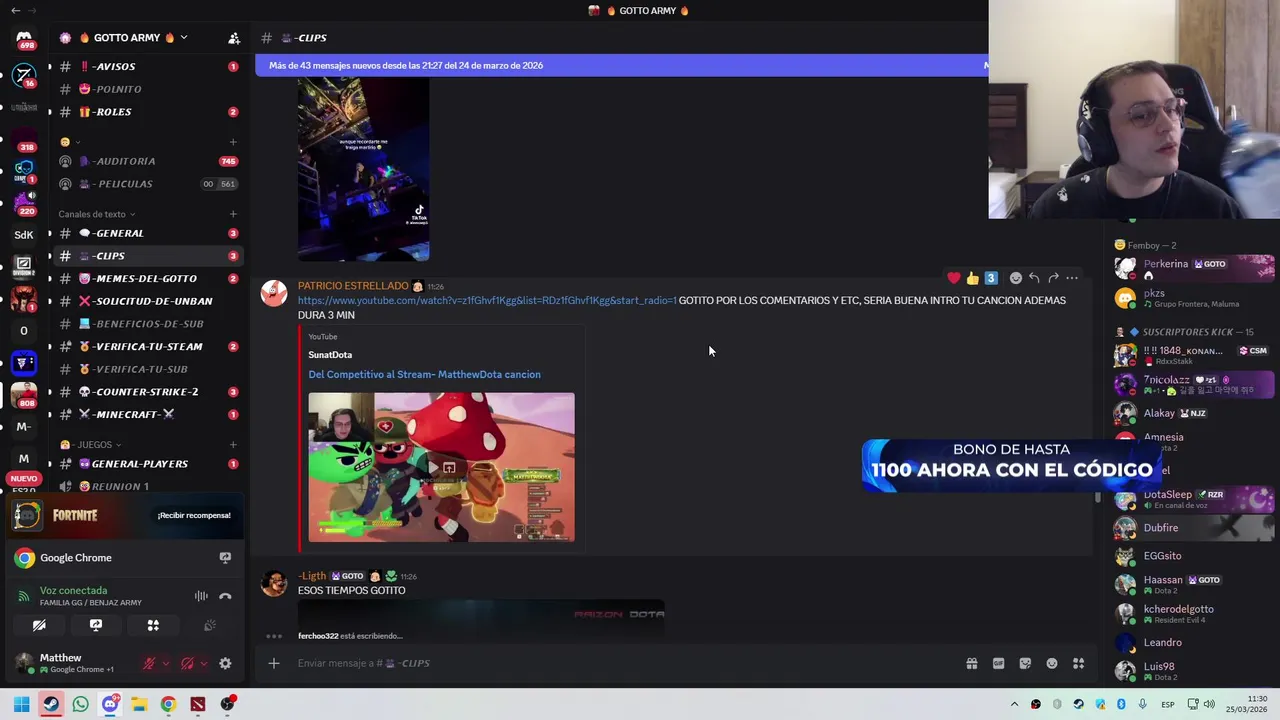
Task: Click SunatDota channel name in embed
Action: [330, 355]
